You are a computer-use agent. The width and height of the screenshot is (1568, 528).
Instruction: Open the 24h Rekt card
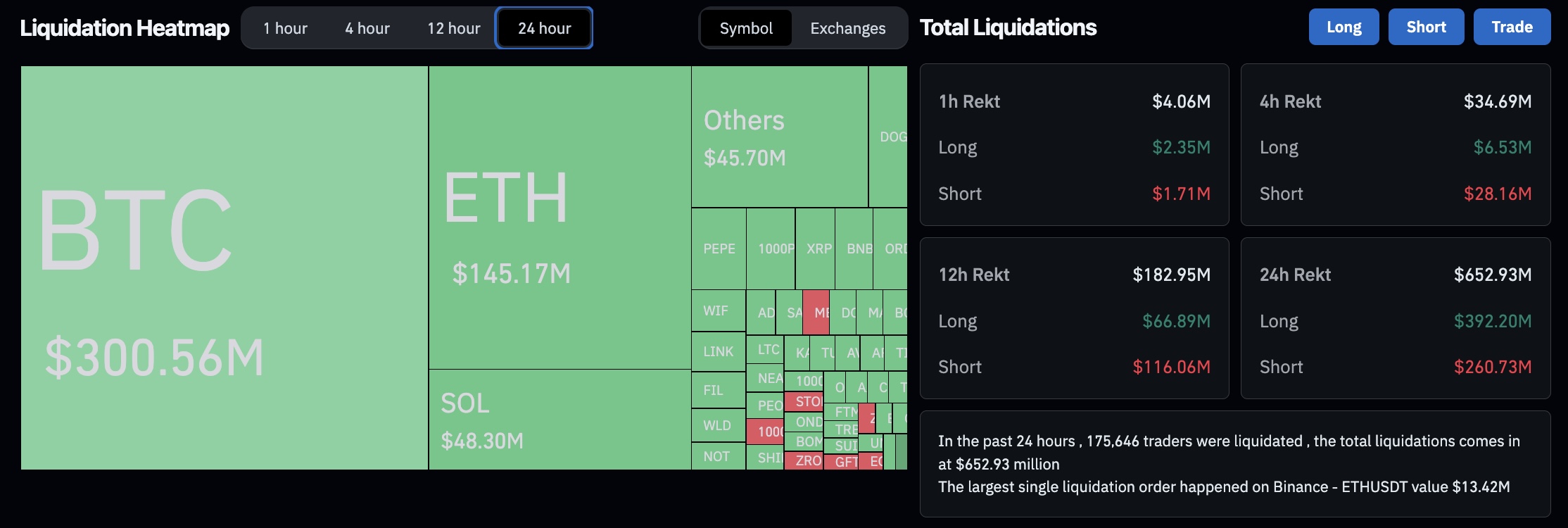[1396, 318]
